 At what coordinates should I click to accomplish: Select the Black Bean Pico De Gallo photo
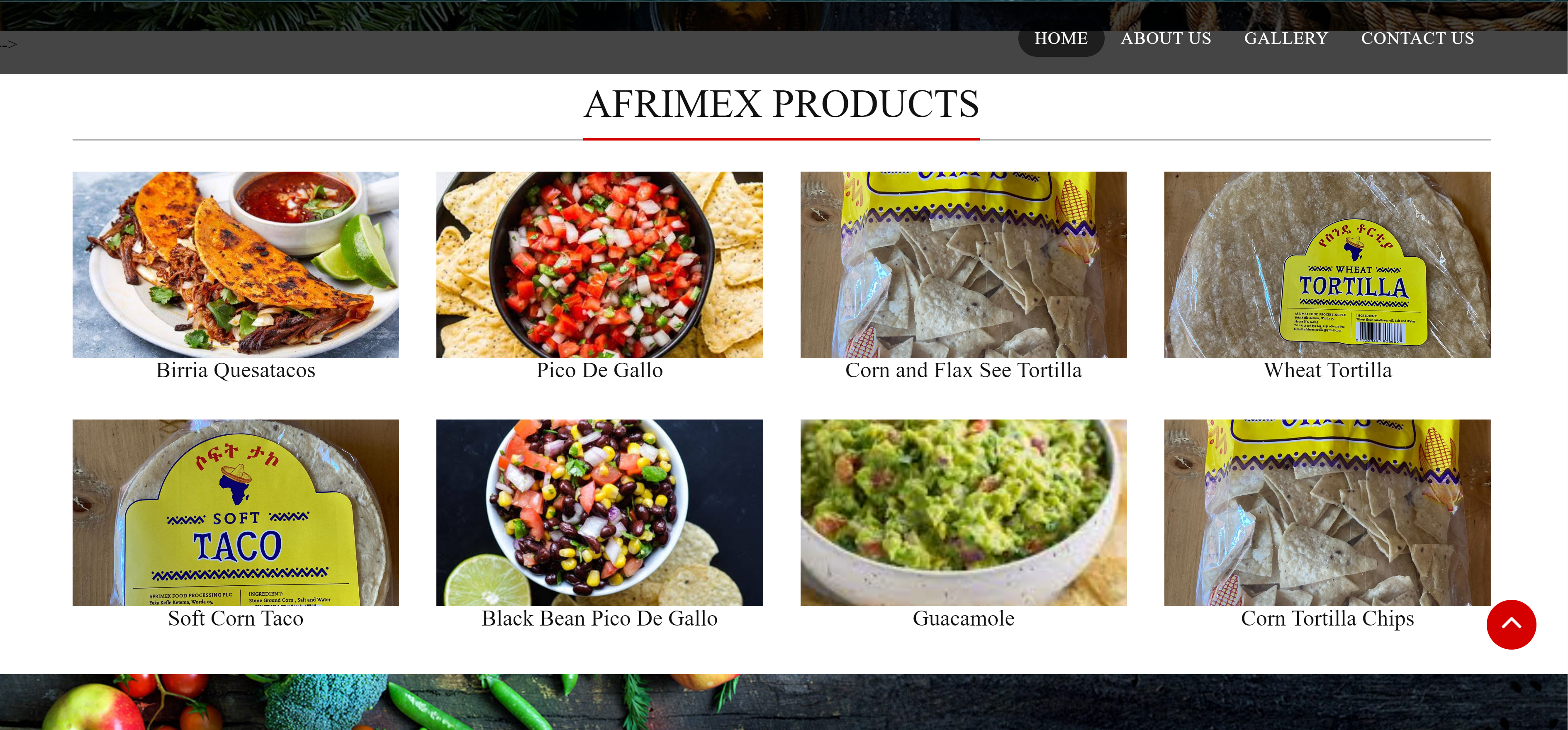tap(599, 513)
